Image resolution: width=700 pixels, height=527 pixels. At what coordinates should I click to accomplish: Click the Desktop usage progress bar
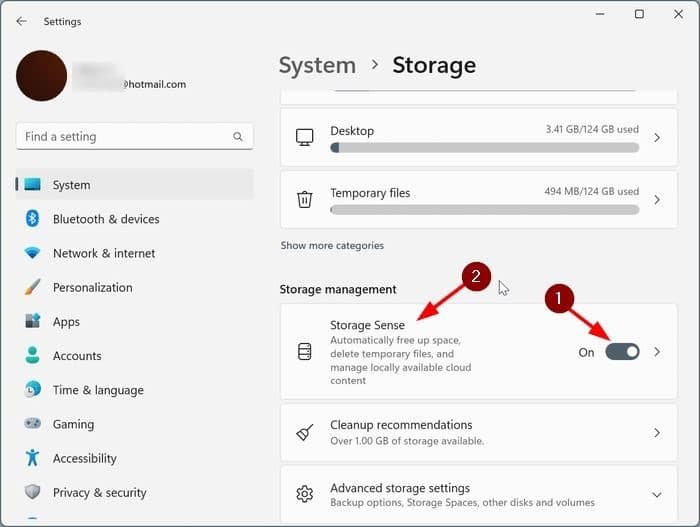coord(484,148)
